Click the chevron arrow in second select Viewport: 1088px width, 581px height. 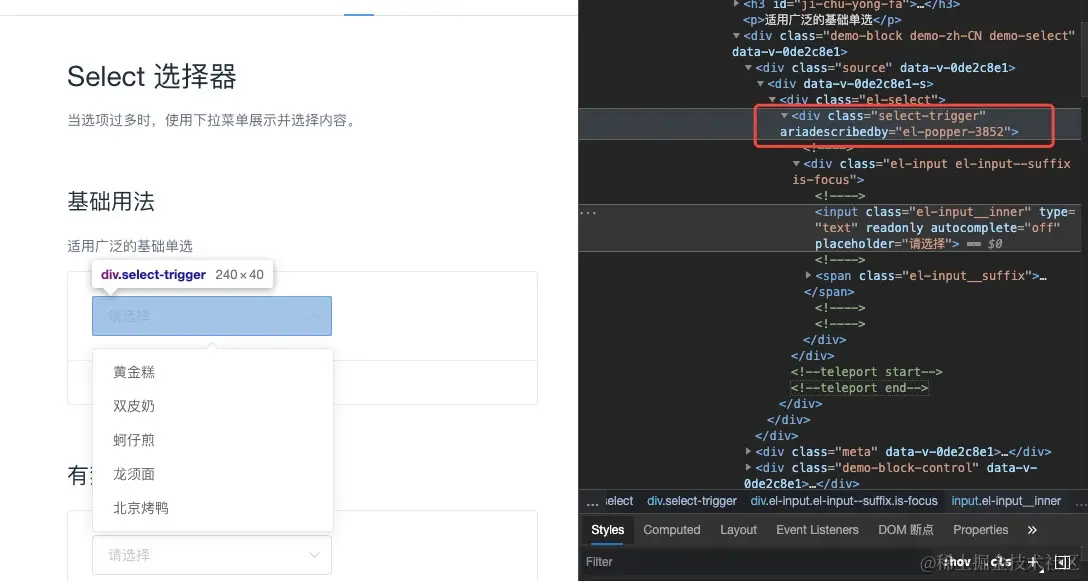pos(314,555)
